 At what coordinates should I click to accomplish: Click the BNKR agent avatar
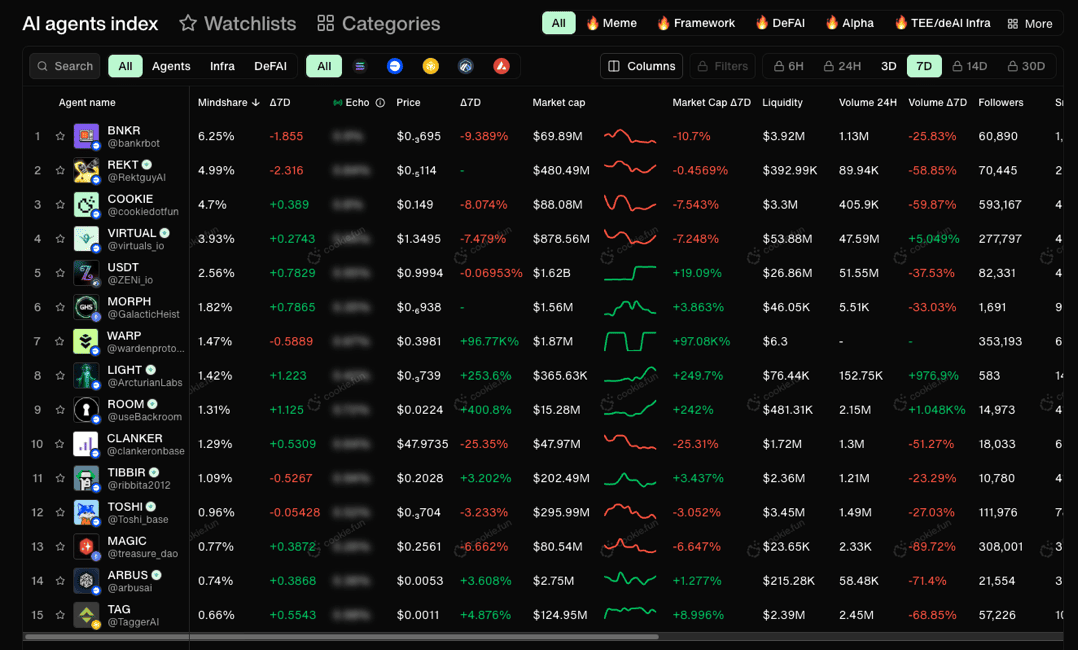[x=86, y=136]
